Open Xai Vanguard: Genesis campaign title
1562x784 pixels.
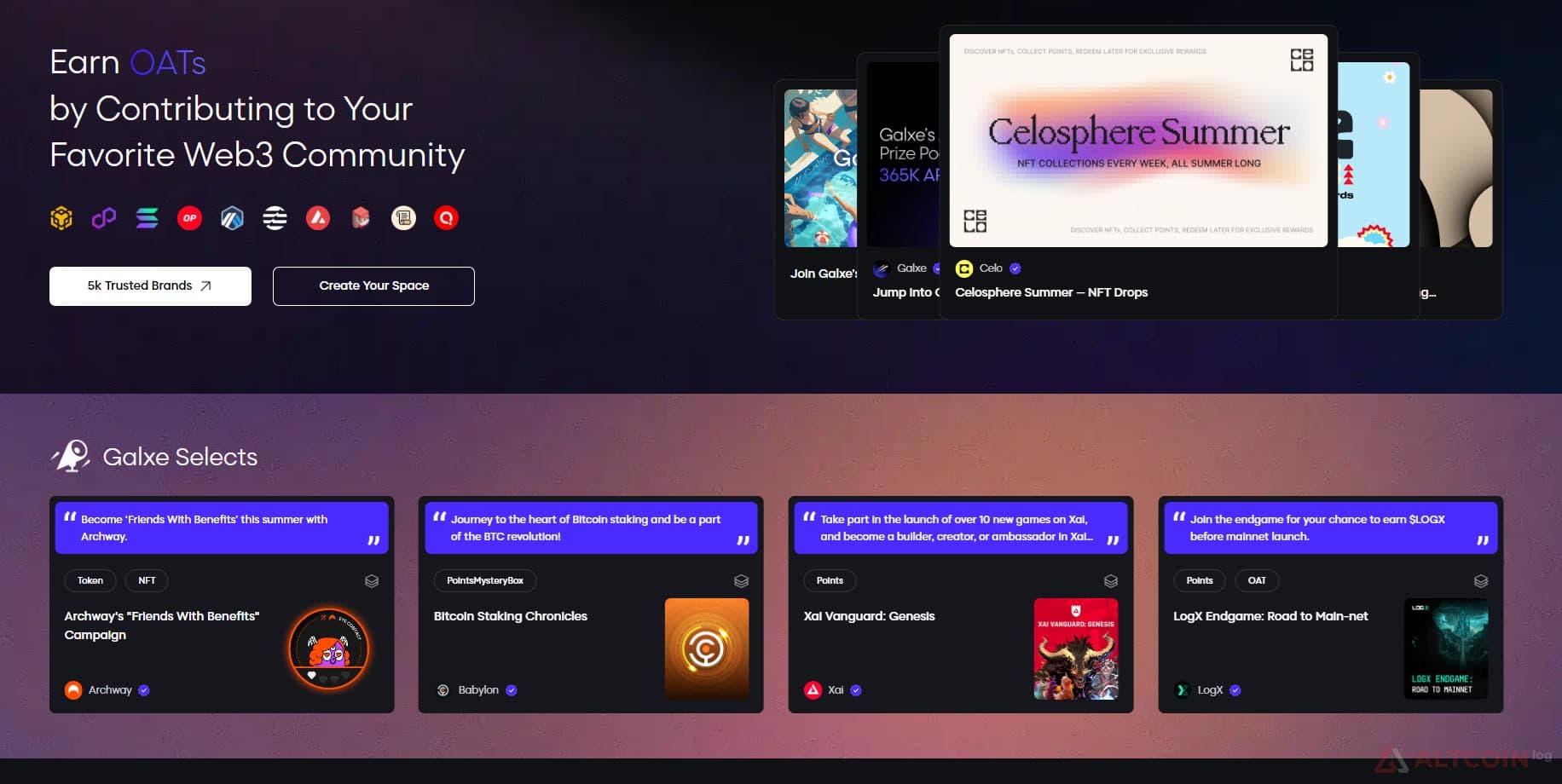point(869,616)
